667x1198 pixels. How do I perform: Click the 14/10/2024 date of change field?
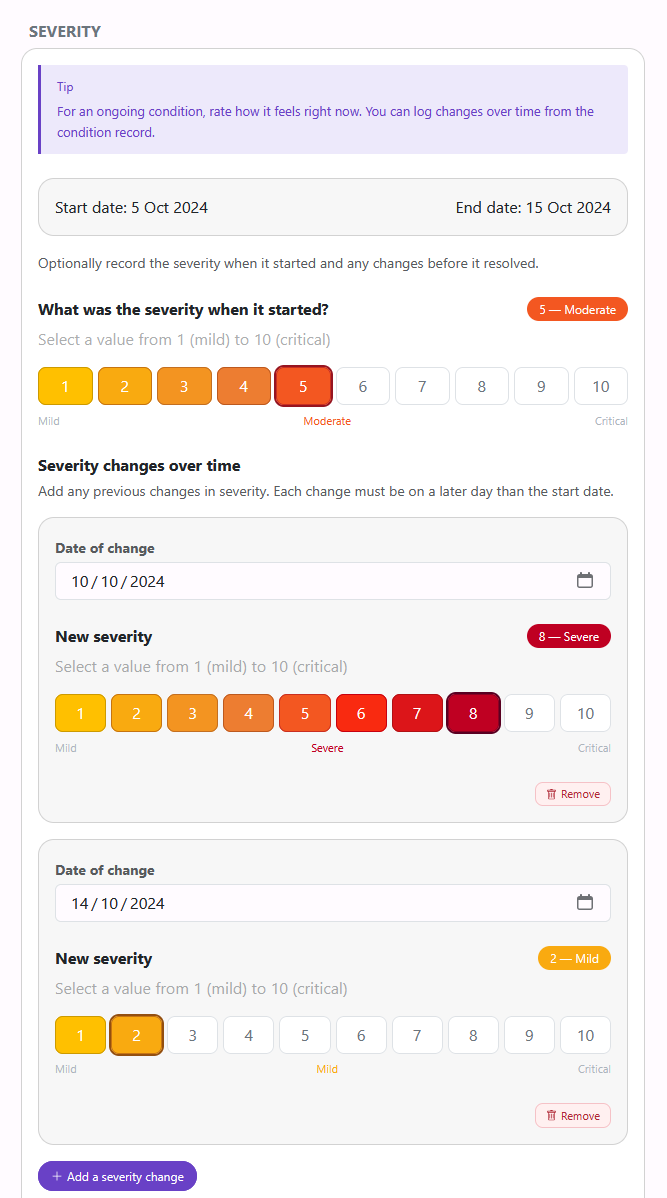coord(333,902)
